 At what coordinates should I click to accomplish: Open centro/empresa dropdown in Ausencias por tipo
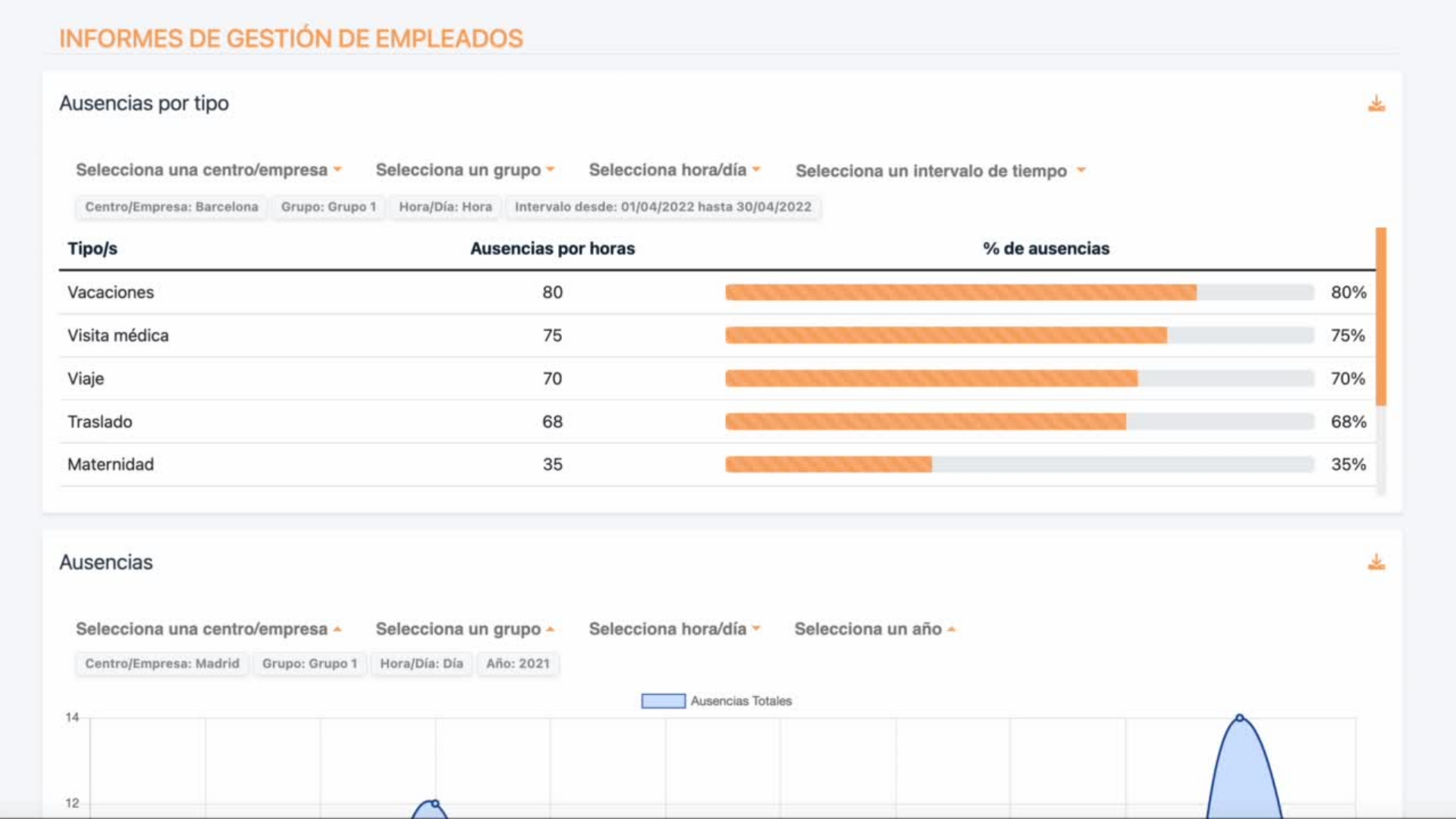(x=209, y=170)
